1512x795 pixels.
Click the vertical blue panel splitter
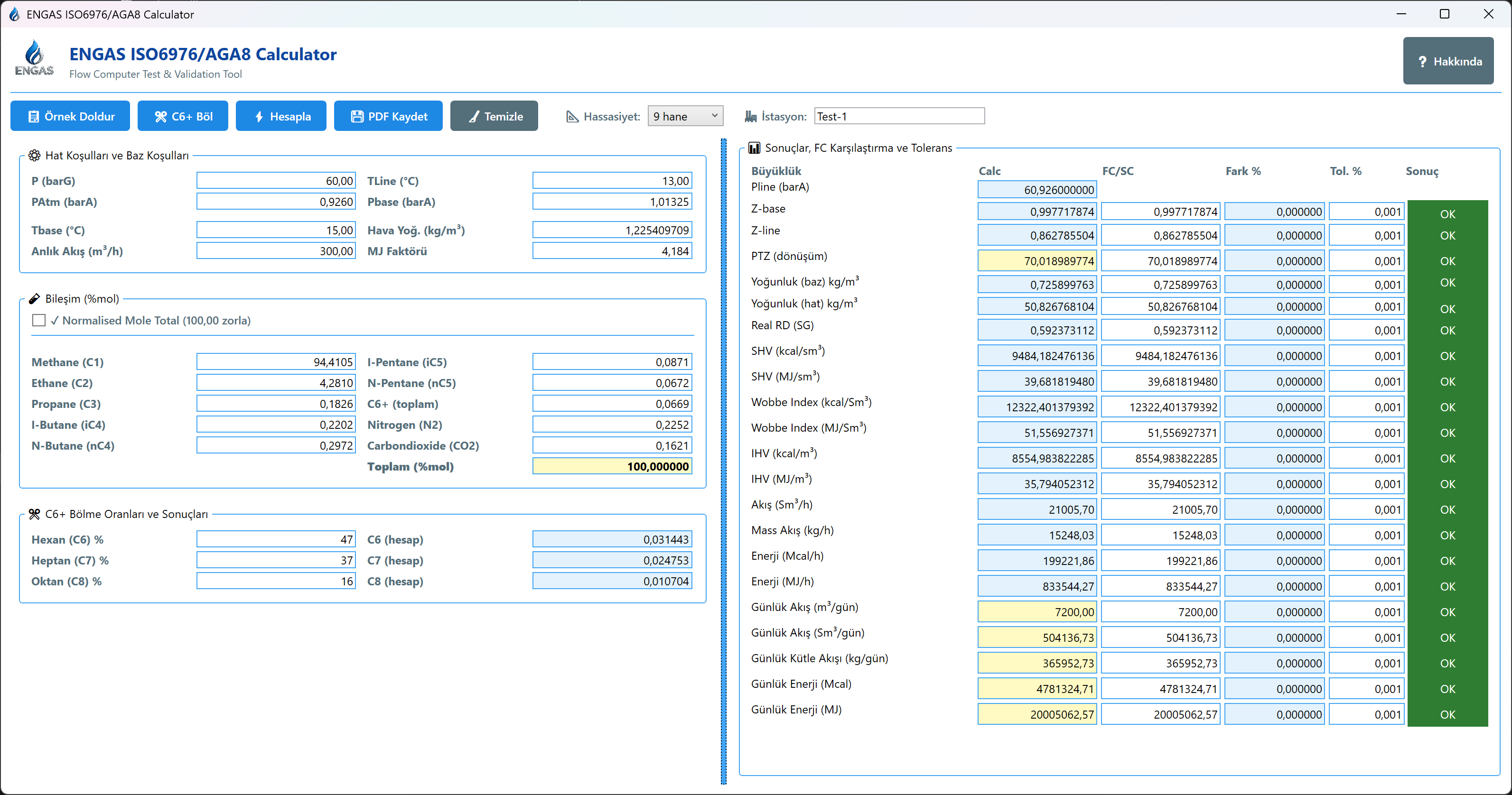point(723,461)
